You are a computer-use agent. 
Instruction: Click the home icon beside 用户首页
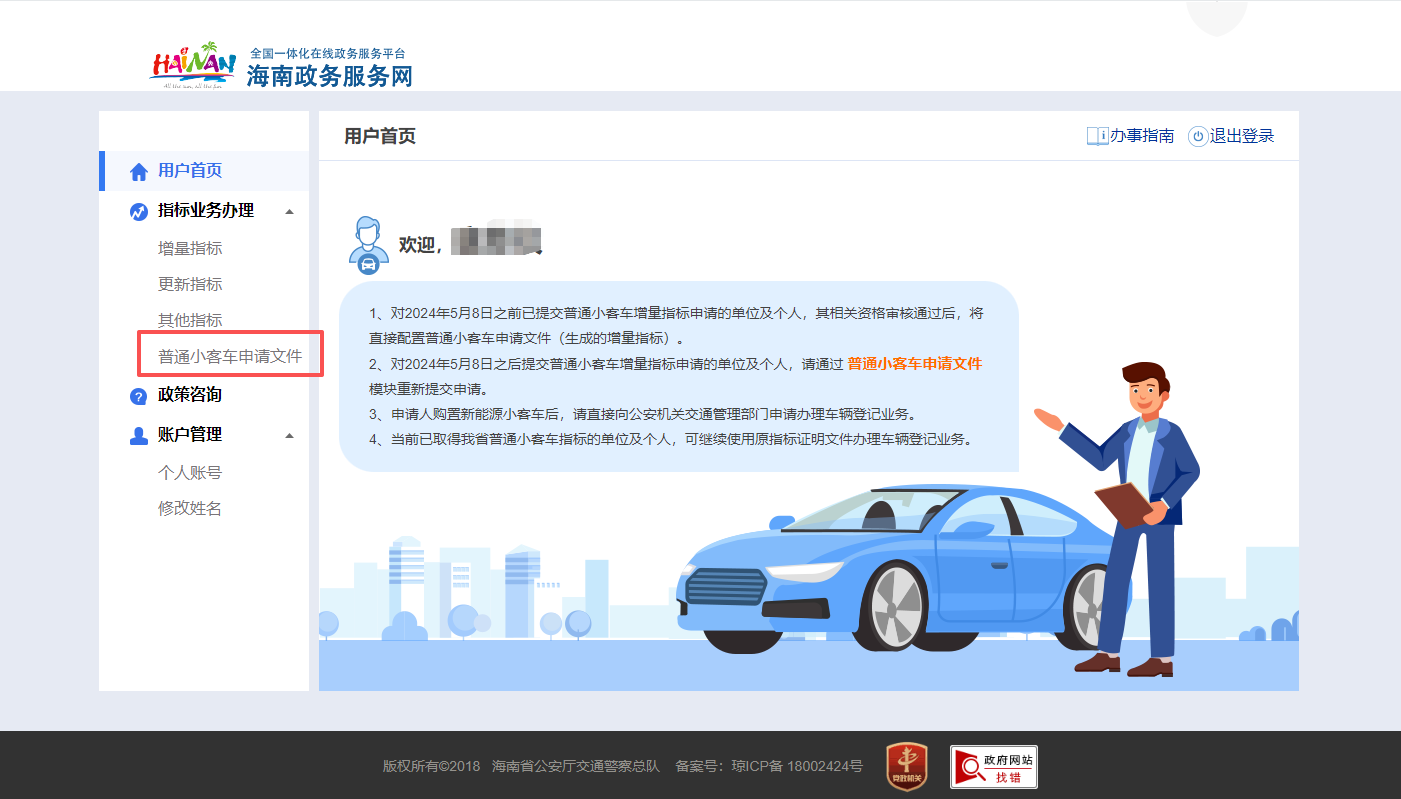click(x=139, y=169)
